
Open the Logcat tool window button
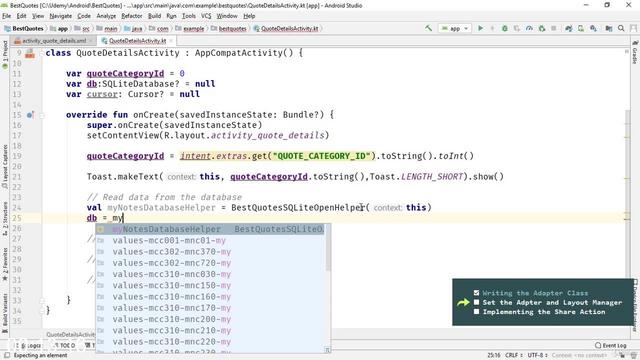pos(31,345)
